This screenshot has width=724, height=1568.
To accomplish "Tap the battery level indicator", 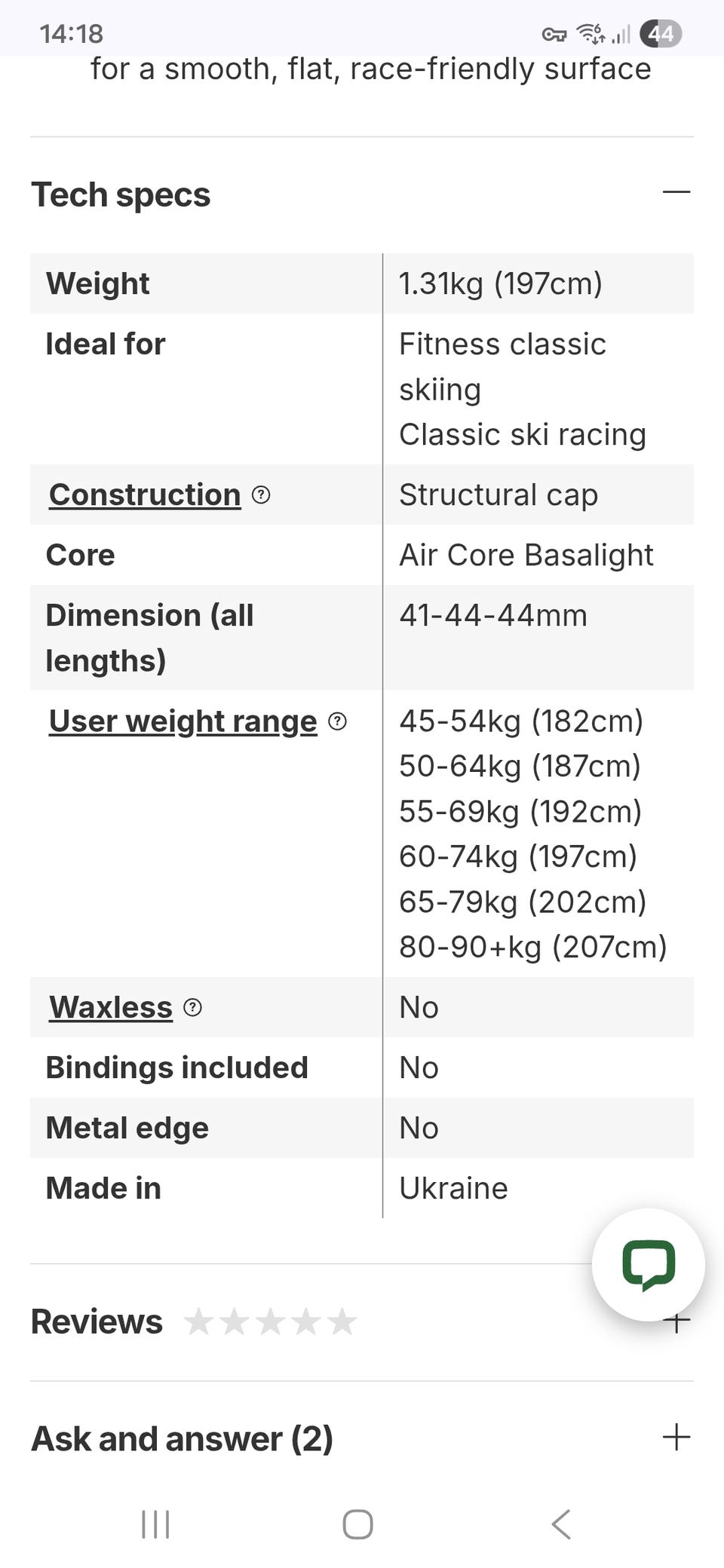I will [x=660, y=34].
